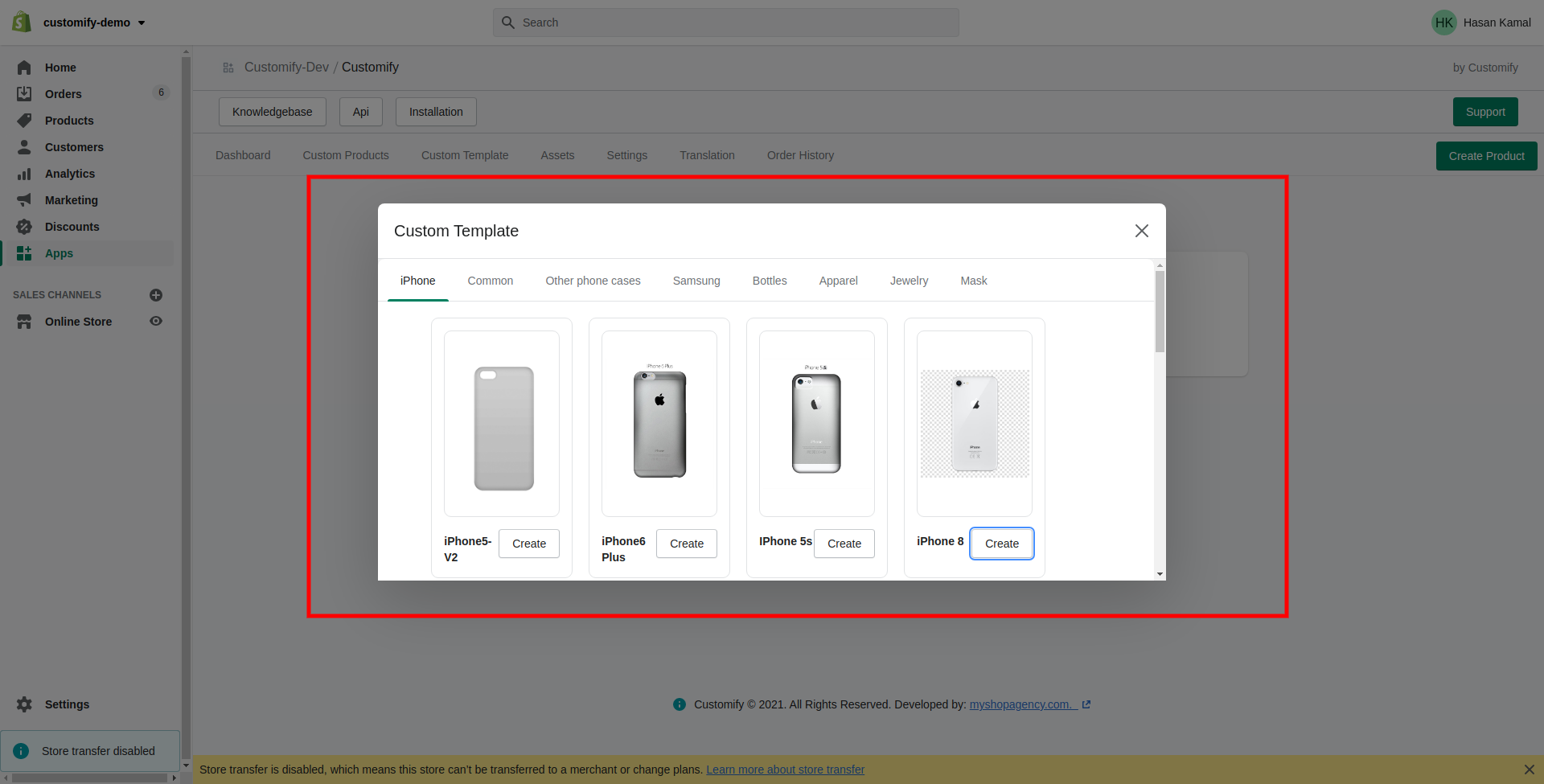Open the Installation button
The width and height of the screenshot is (1544, 784).
pos(436,112)
